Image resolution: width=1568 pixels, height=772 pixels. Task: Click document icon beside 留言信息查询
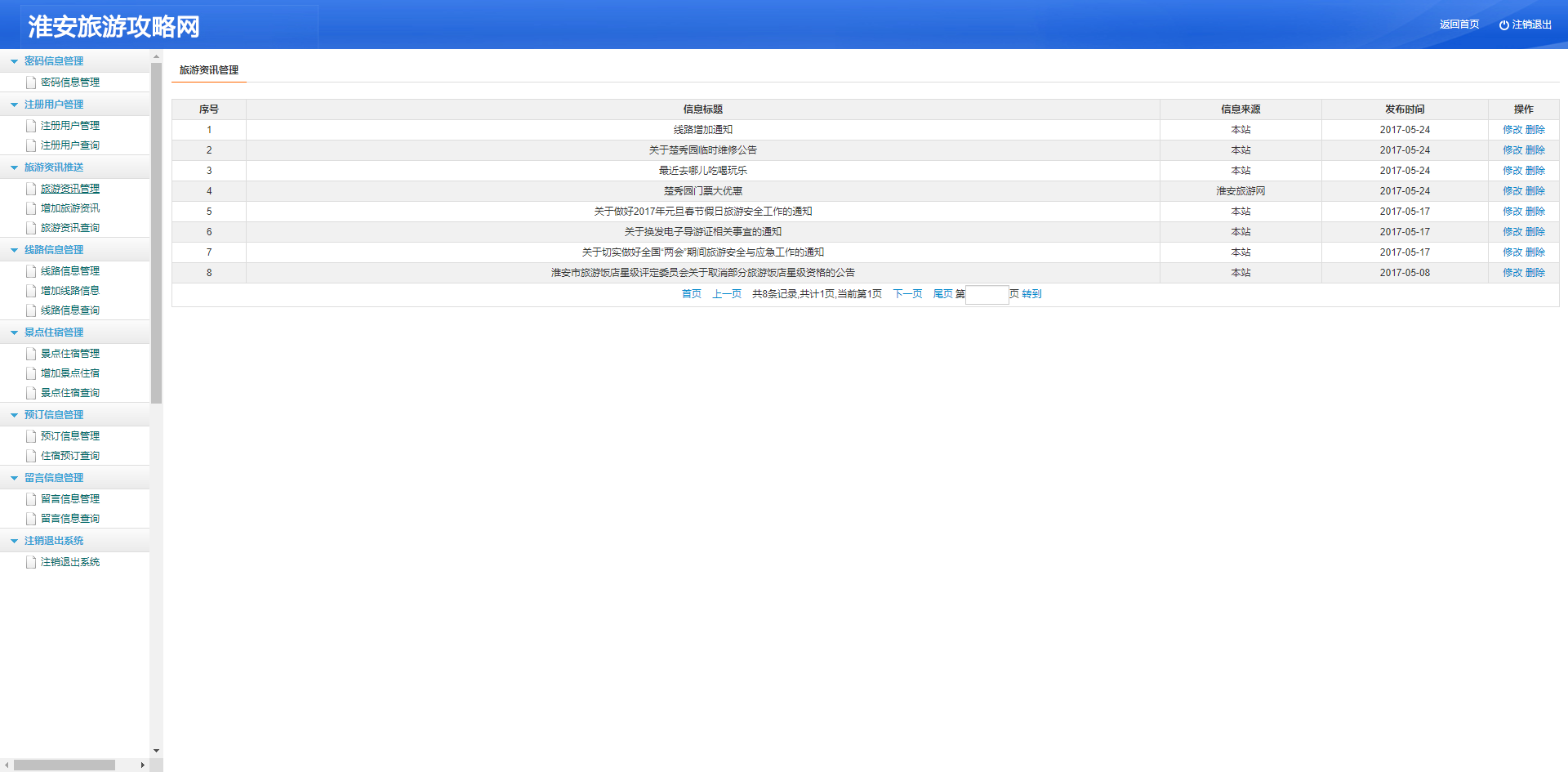(x=31, y=519)
